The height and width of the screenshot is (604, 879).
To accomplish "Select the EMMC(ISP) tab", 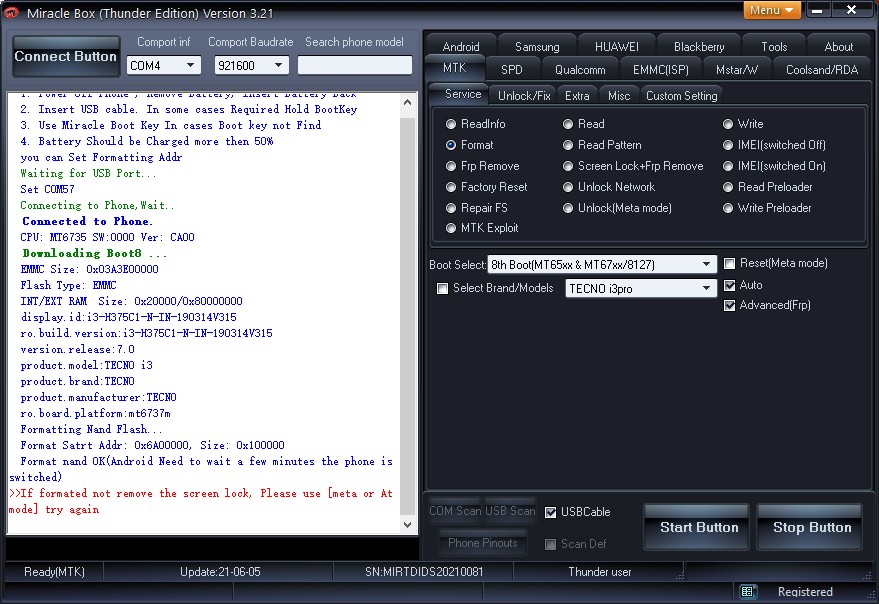I will tap(660, 70).
